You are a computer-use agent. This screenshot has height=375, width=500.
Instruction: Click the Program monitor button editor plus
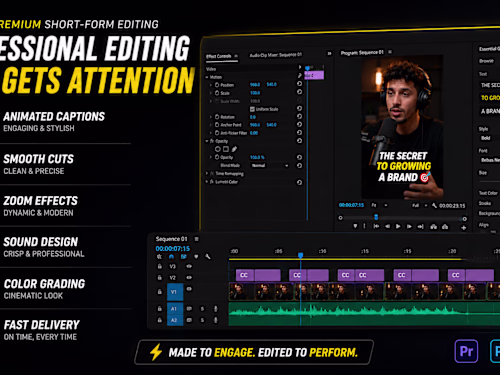pos(463,228)
